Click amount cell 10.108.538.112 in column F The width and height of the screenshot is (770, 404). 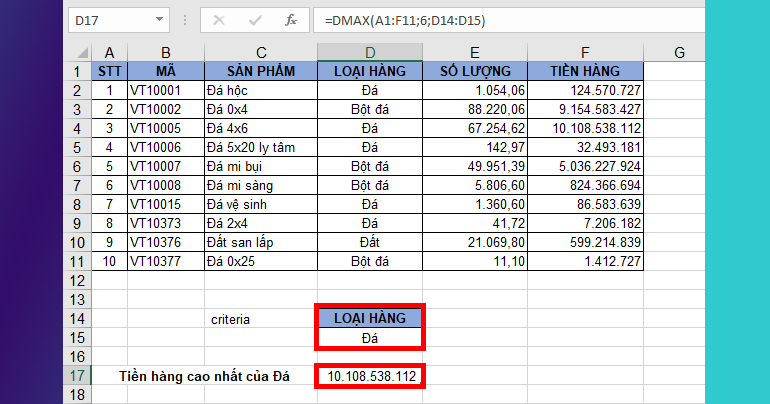tap(585, 128)
